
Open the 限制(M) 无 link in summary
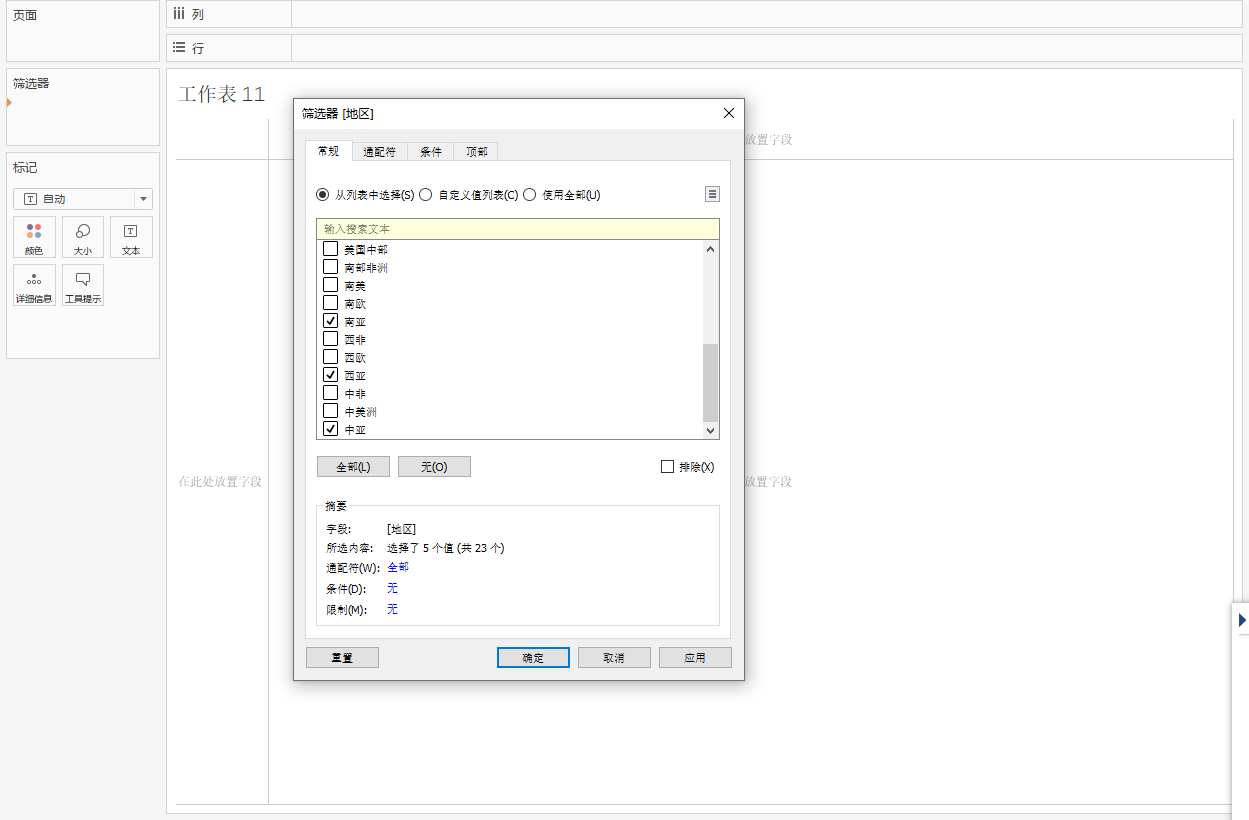392,609
